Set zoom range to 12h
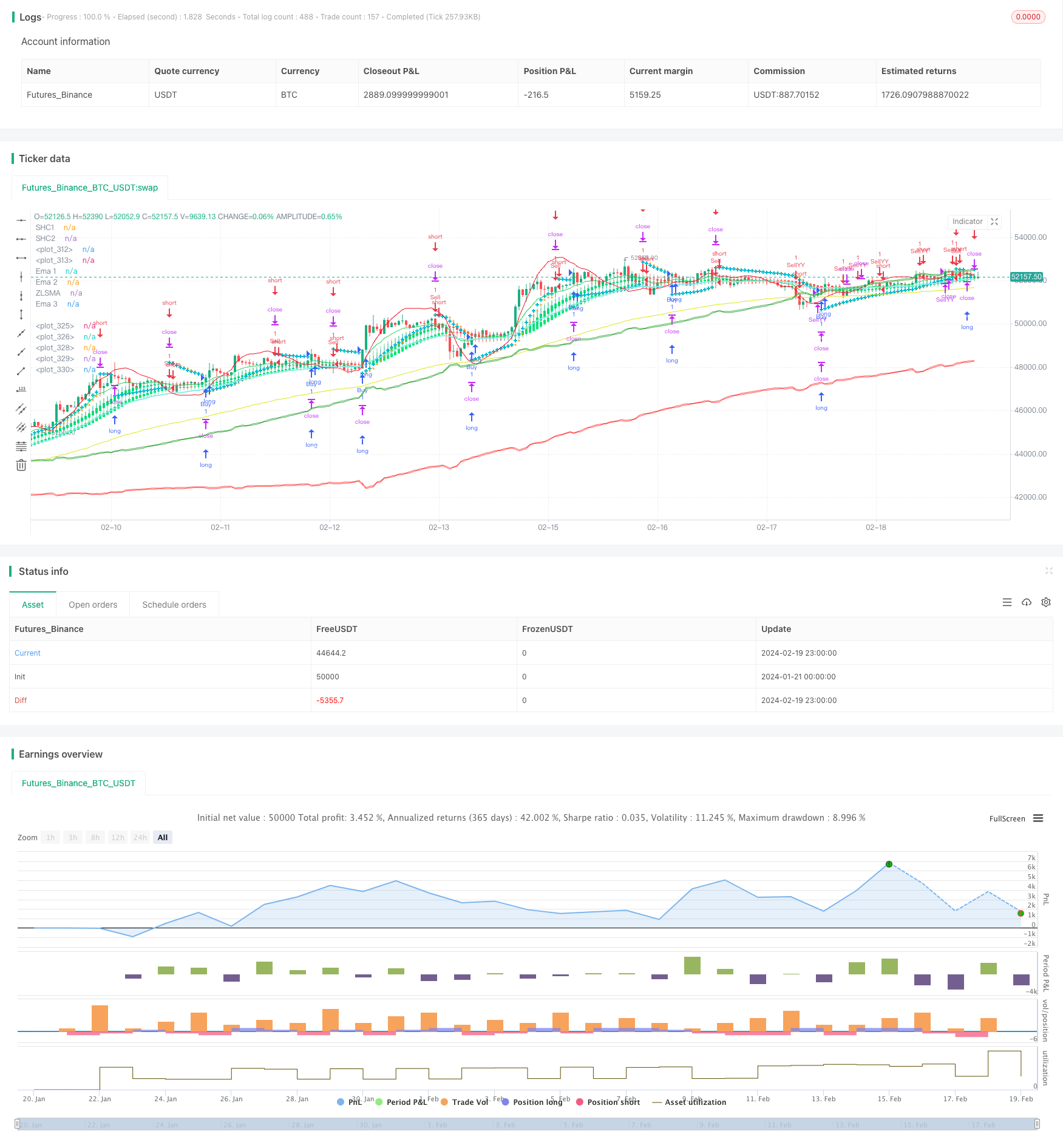Viewport: 1063px width, 1148px height. pos(118,837)
